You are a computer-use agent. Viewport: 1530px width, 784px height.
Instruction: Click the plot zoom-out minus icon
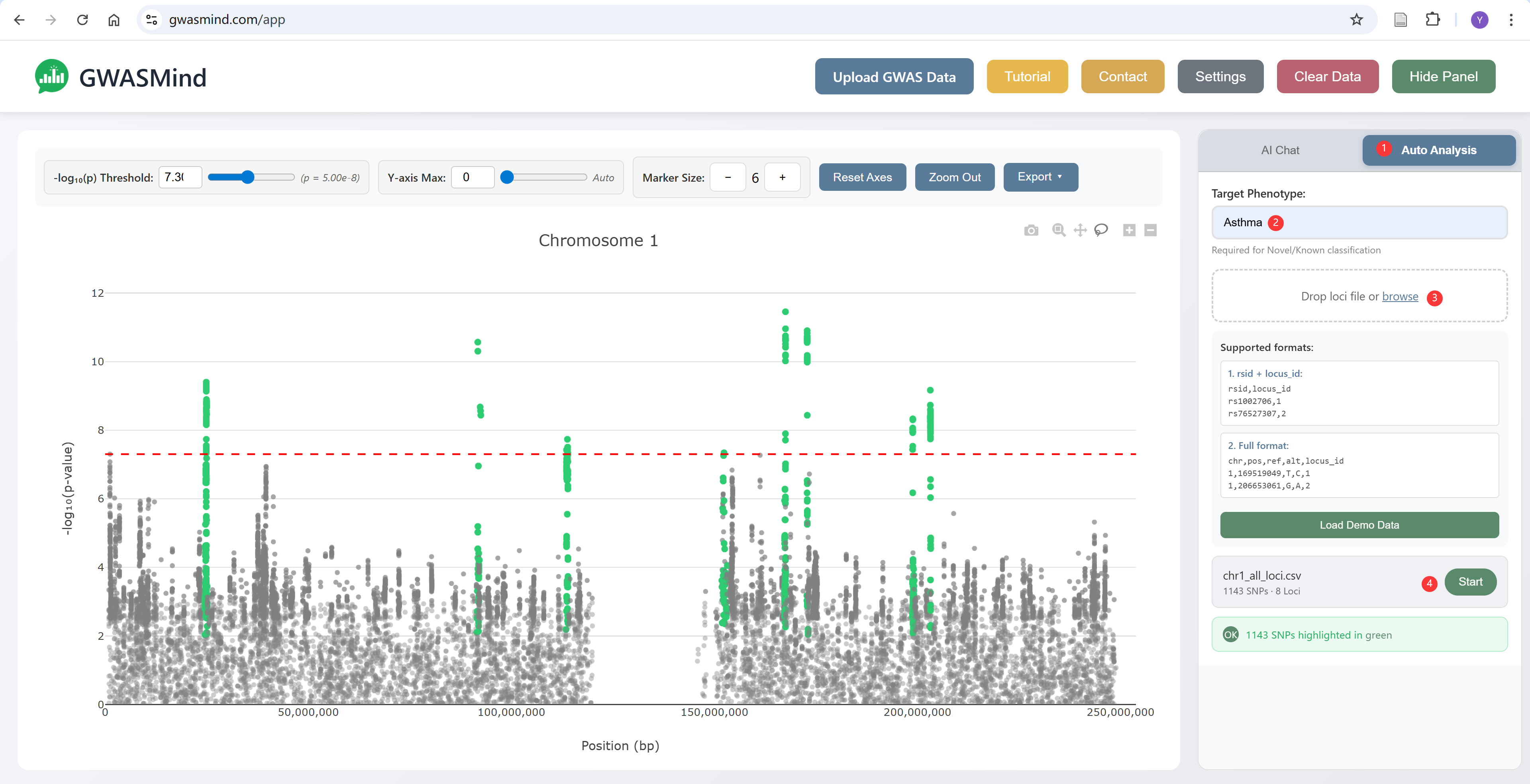click(1150, 230)
